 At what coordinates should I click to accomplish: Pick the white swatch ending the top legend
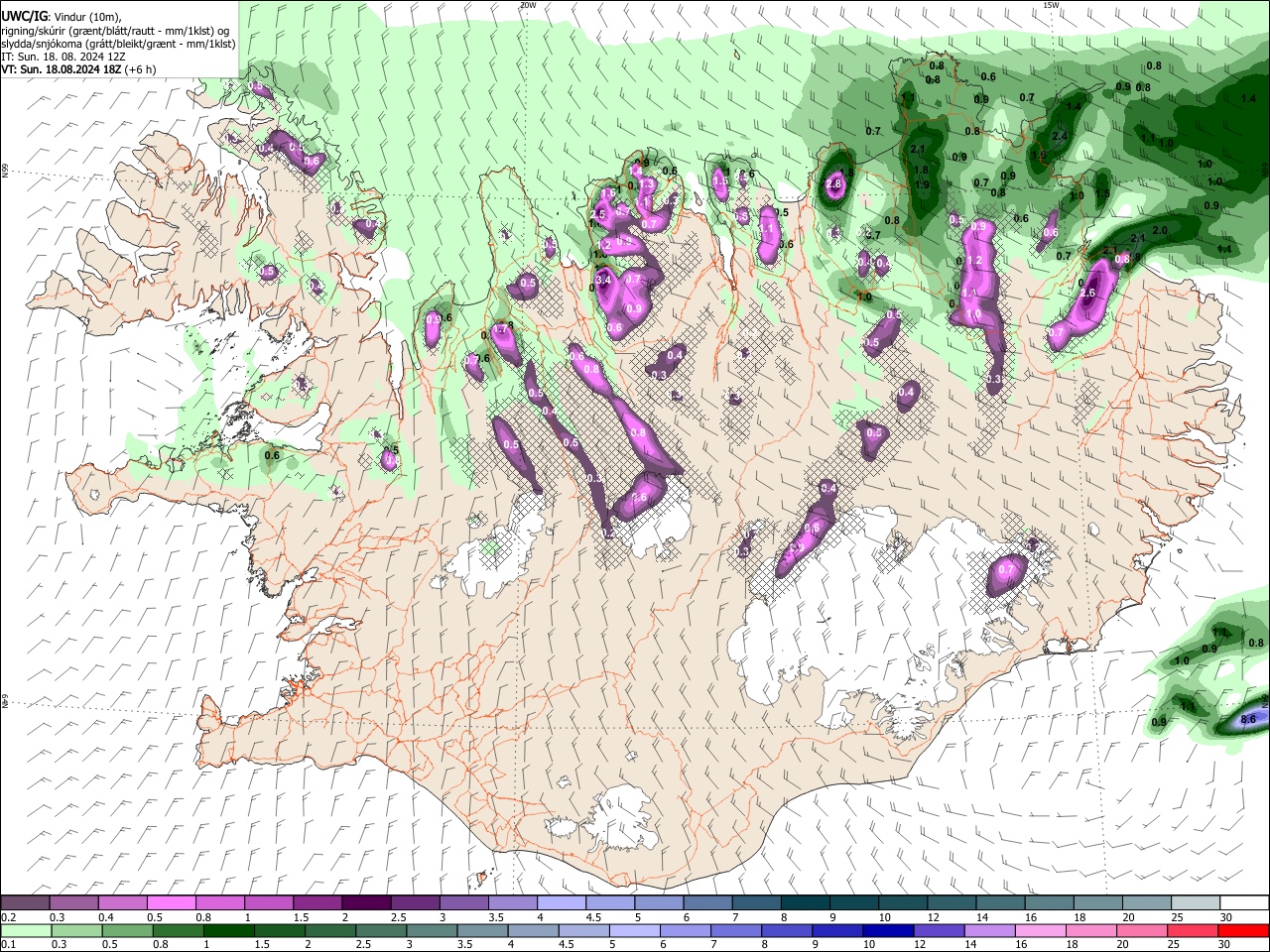tap(1244, 902)
